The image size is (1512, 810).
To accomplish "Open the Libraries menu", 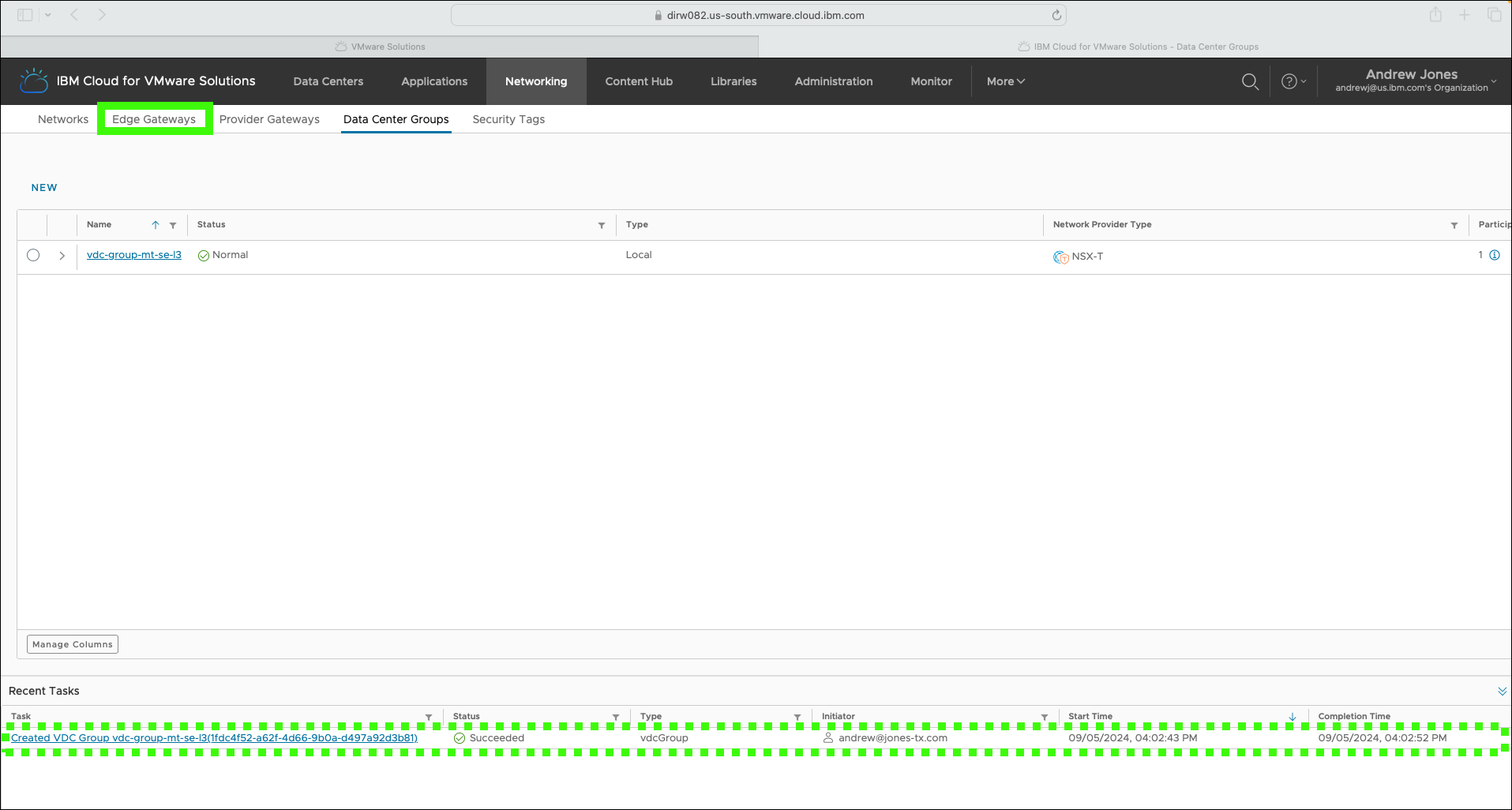I will click(x=733, y=81).
